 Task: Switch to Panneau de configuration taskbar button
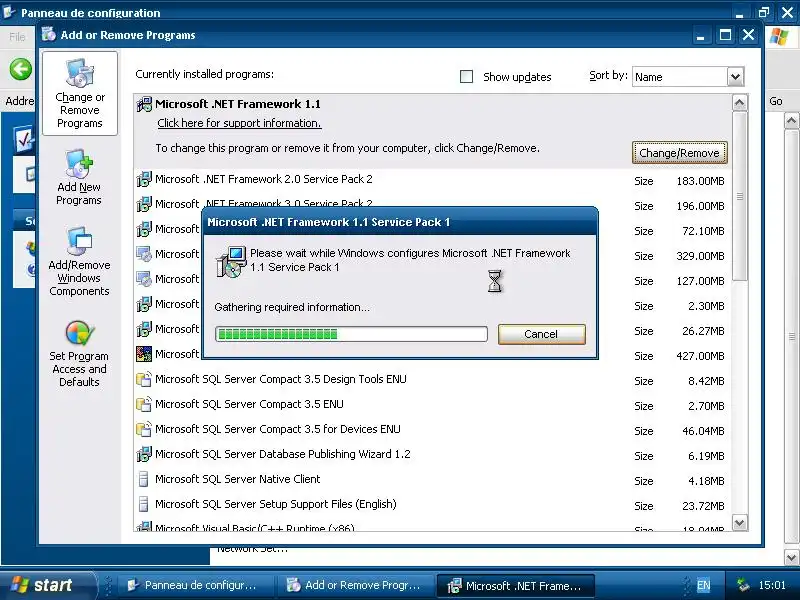194,585
